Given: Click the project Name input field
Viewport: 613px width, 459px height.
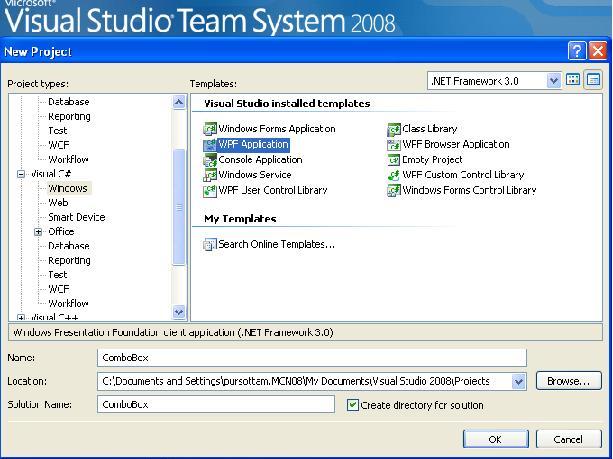Looking at the screenshot, I should tap(312, 358).
